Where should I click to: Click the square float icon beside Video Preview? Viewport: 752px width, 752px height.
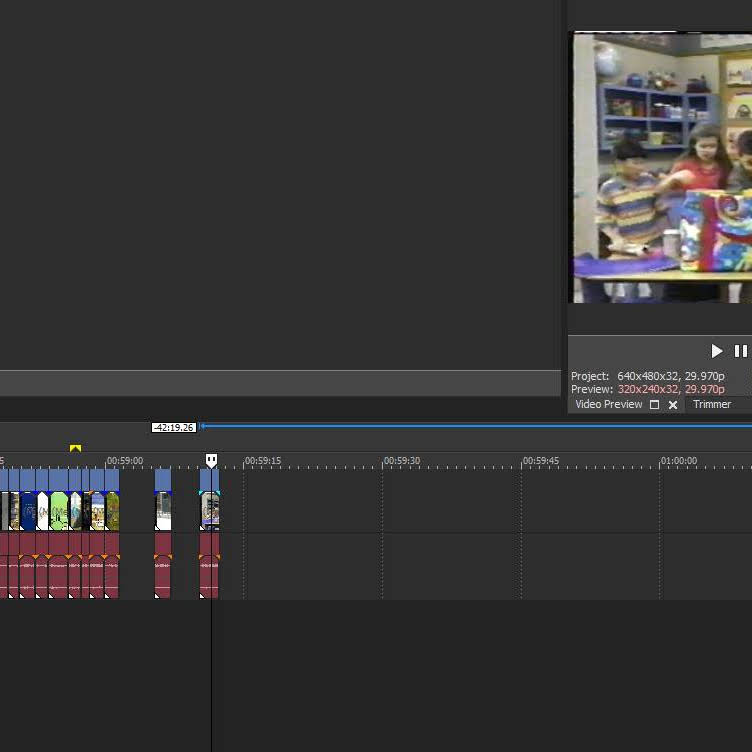[655, 405]
